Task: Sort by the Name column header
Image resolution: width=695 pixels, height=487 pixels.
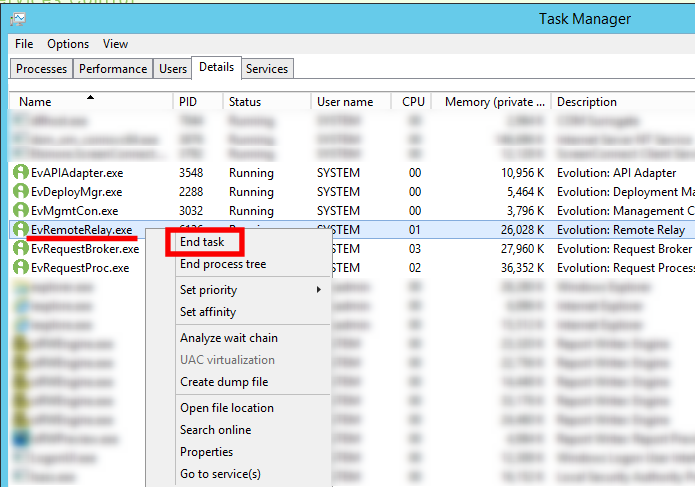Action: 90,101
